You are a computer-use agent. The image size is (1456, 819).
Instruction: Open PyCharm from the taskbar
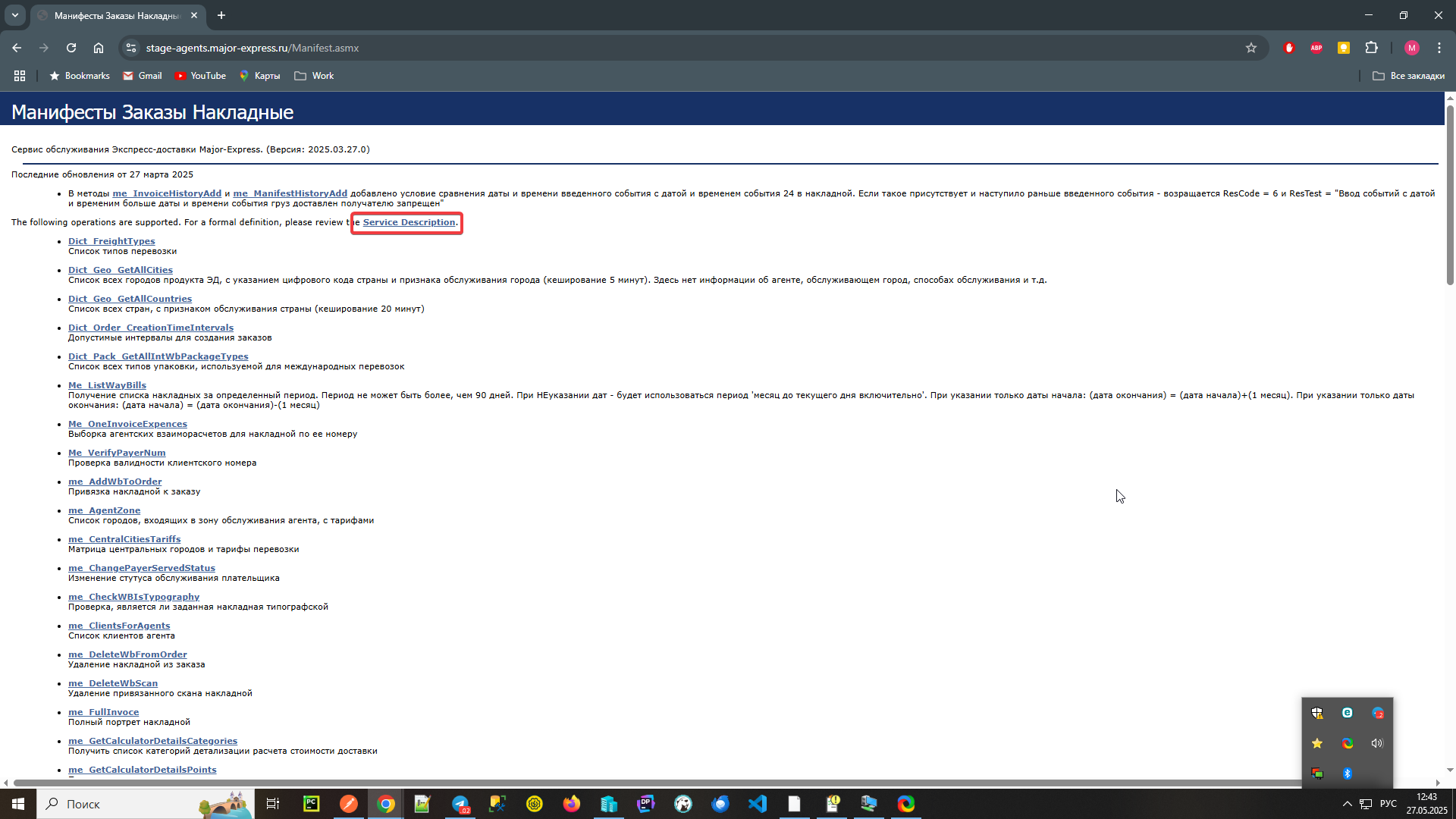[312, 804]
